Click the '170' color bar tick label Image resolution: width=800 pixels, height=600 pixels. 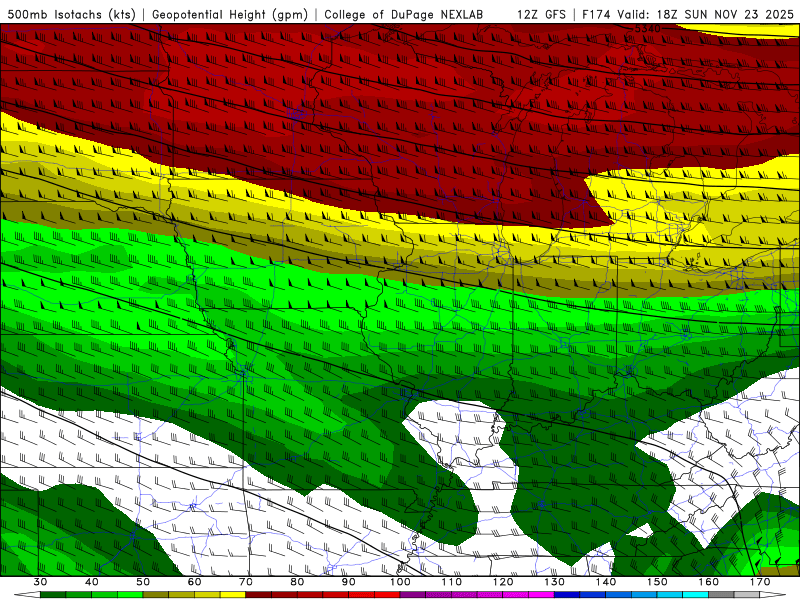click(760, 582)
